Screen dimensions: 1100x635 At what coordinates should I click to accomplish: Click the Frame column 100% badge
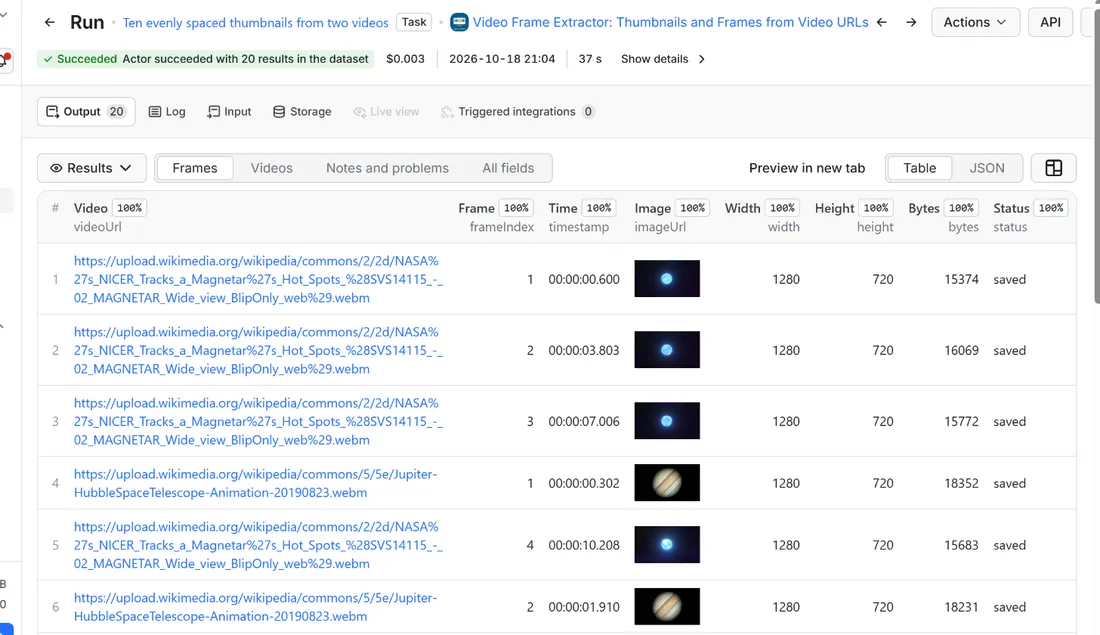pyautogui.click(x=516, y=208)
